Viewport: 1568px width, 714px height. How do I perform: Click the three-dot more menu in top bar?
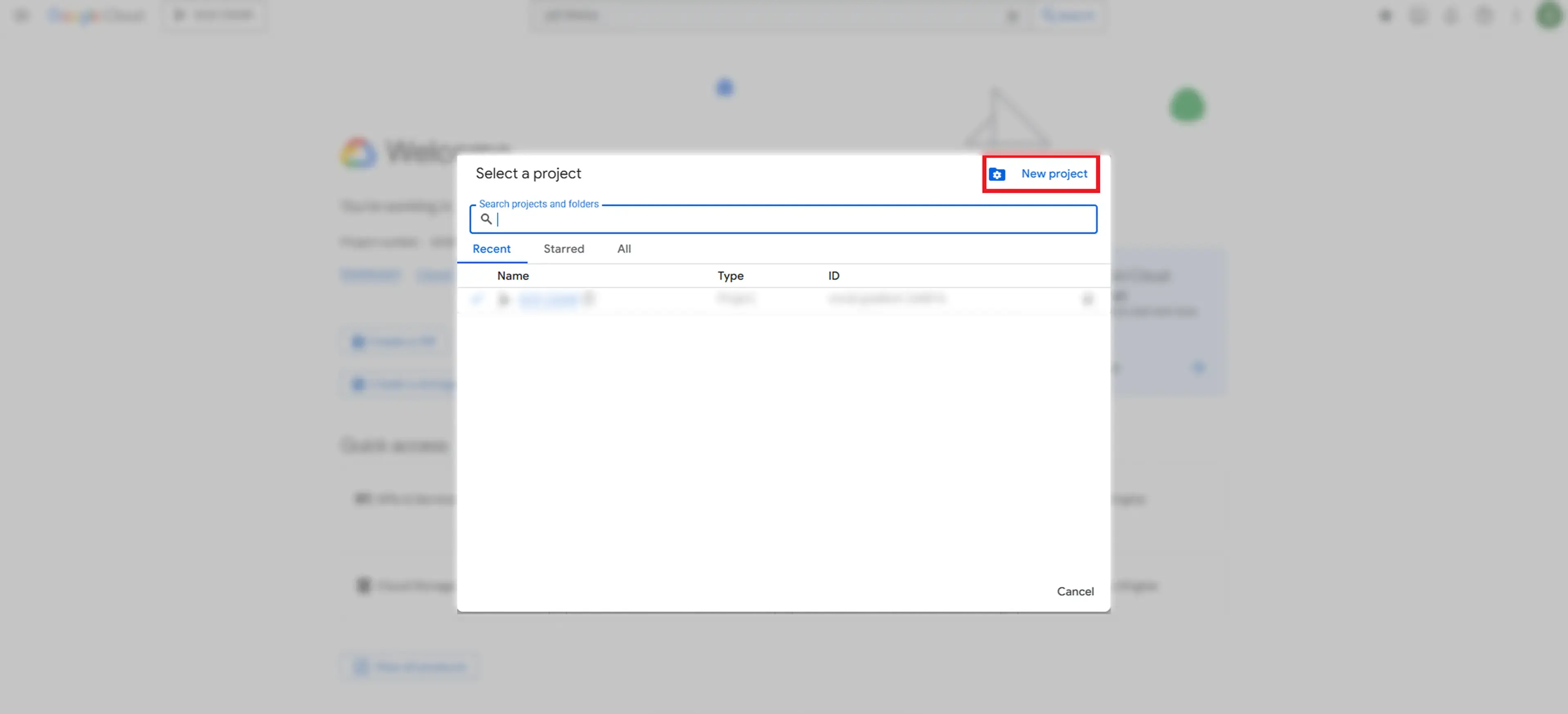[x=1516, y=16]
